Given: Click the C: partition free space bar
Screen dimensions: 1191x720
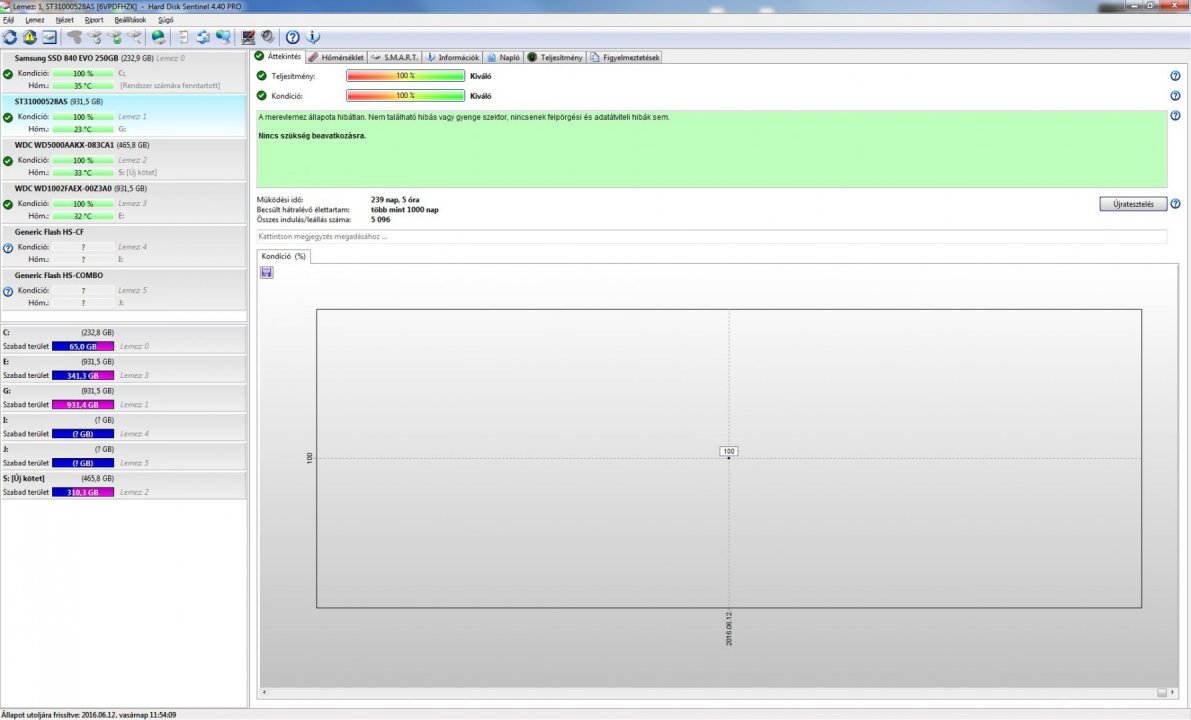Looking at the screenshot, I should (83, 346).
